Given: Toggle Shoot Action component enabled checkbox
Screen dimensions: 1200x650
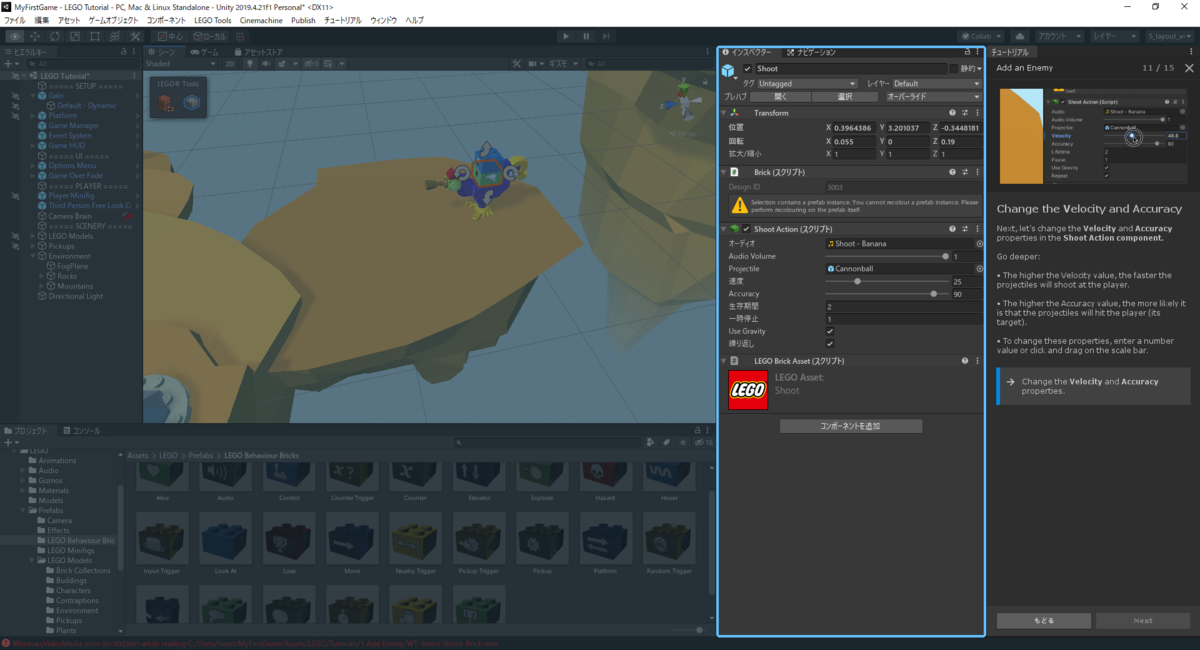Looking at the screenshot, I should (x=746, y=229).
